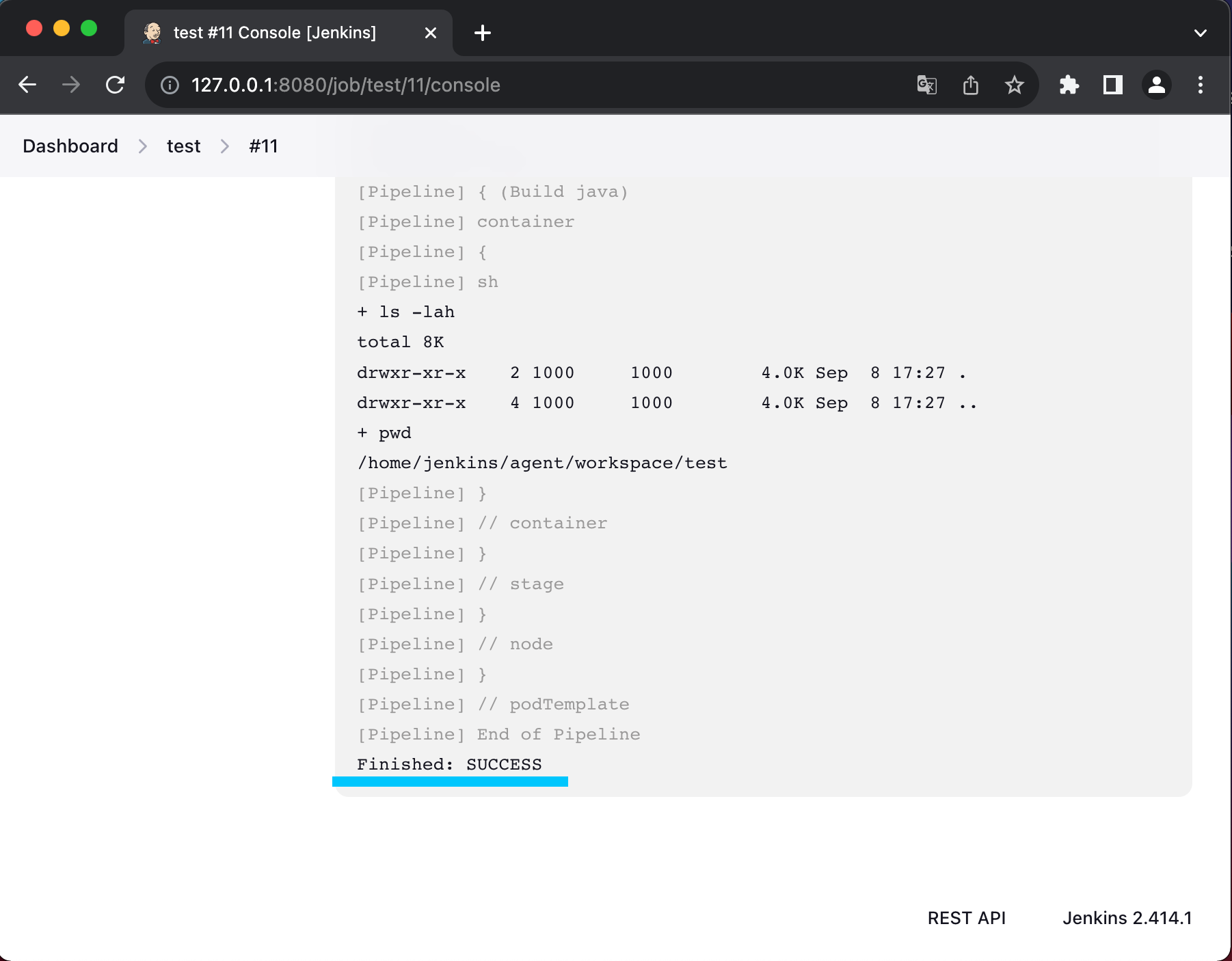Viewport: 1232px width, 961px height.
Task: Click the browser back arrow
Action: pos(27,85)
